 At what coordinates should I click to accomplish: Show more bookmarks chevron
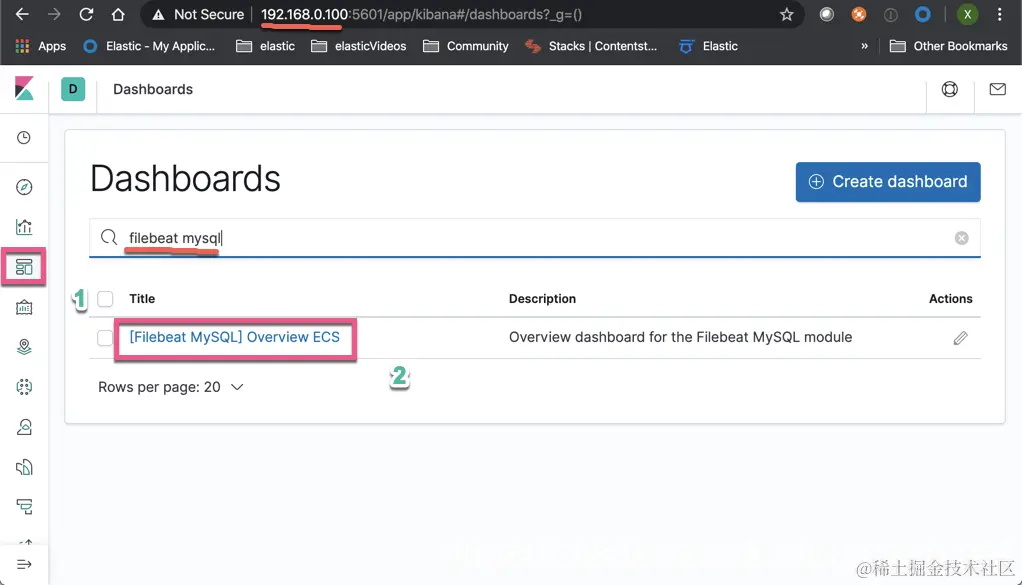point(864,46)
